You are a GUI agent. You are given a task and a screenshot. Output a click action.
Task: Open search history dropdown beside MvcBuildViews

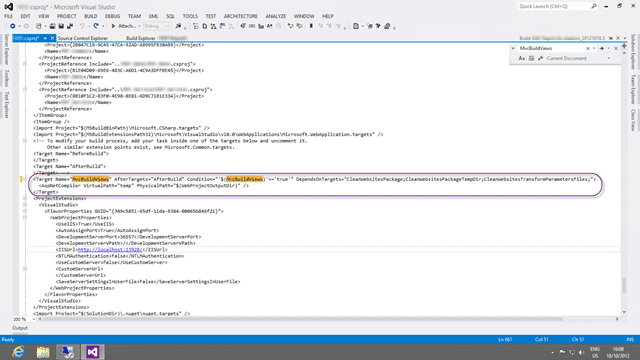594,48
